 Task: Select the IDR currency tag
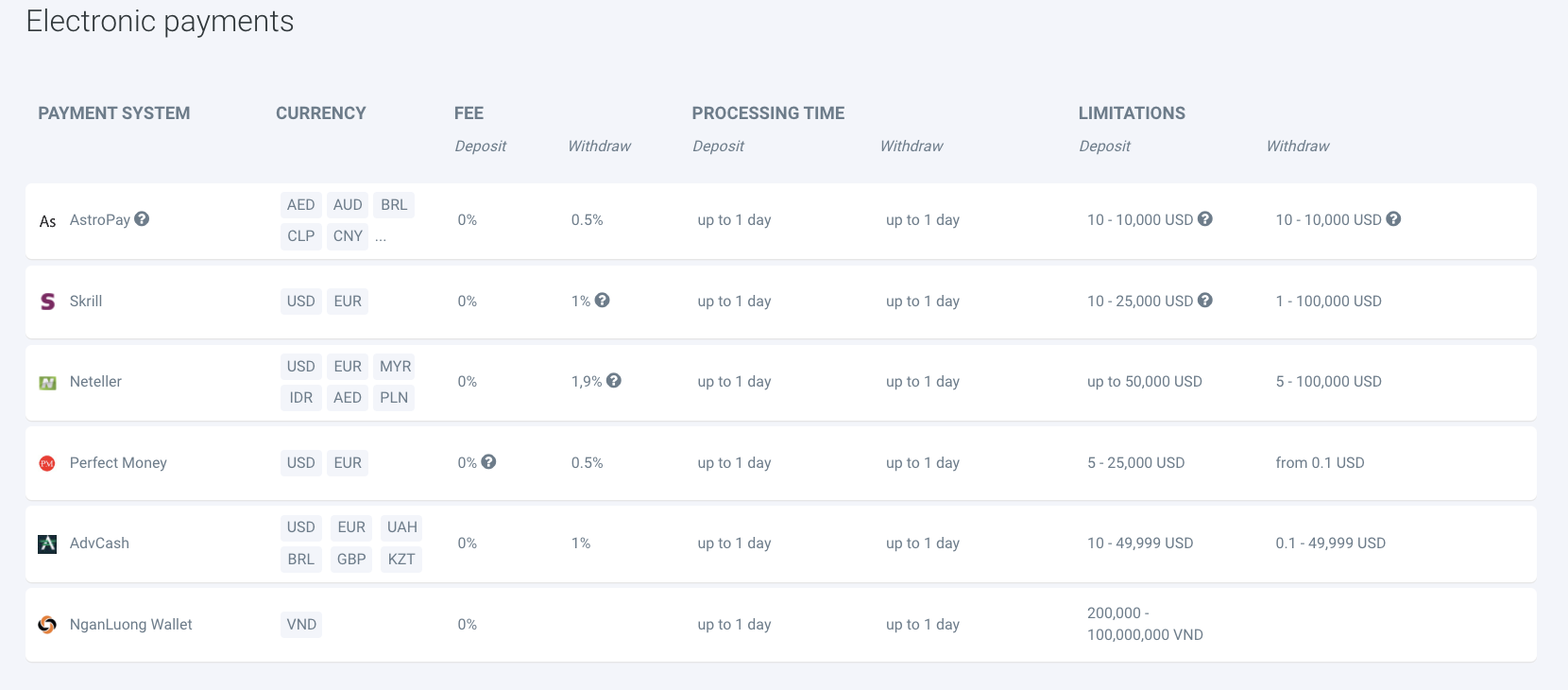pos(301,398)
